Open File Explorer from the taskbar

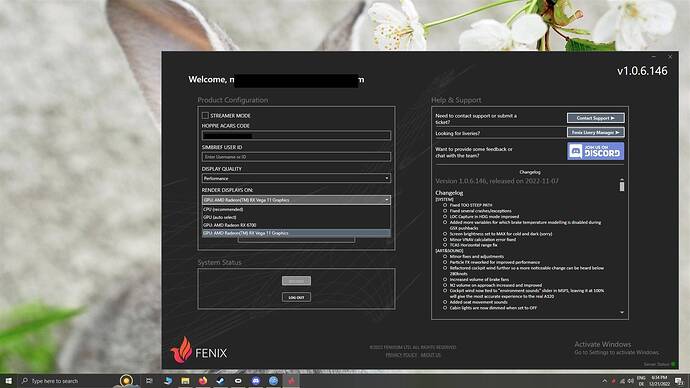point(185,381)
